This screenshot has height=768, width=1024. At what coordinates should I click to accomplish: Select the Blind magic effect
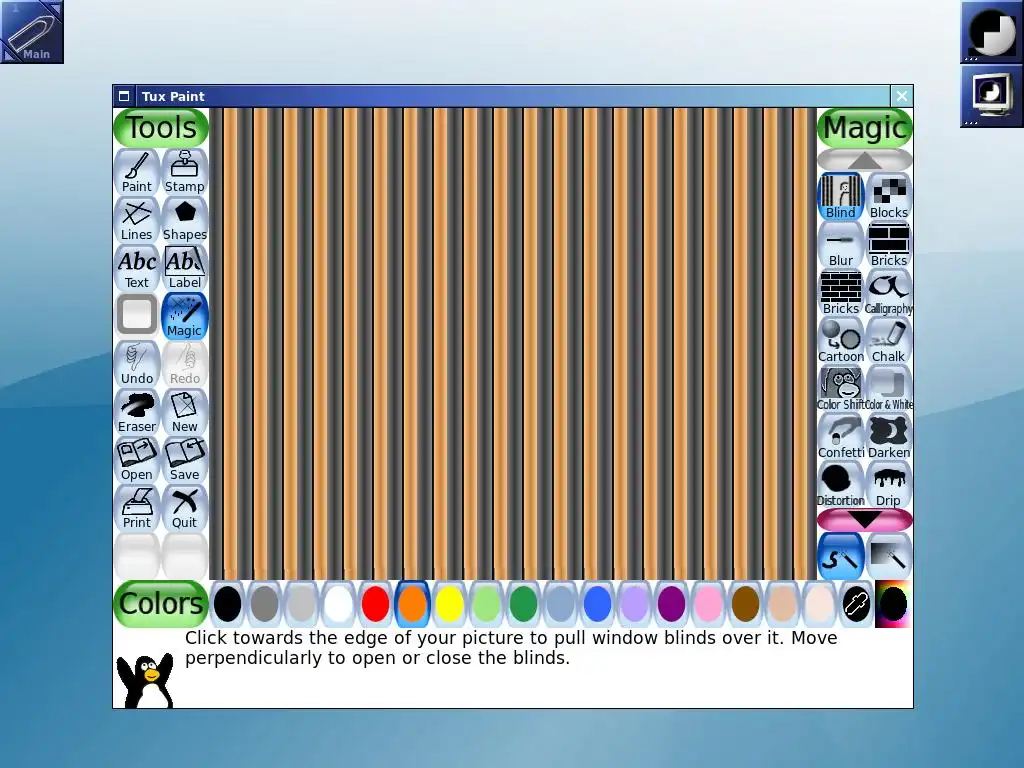tap(840, 197)
